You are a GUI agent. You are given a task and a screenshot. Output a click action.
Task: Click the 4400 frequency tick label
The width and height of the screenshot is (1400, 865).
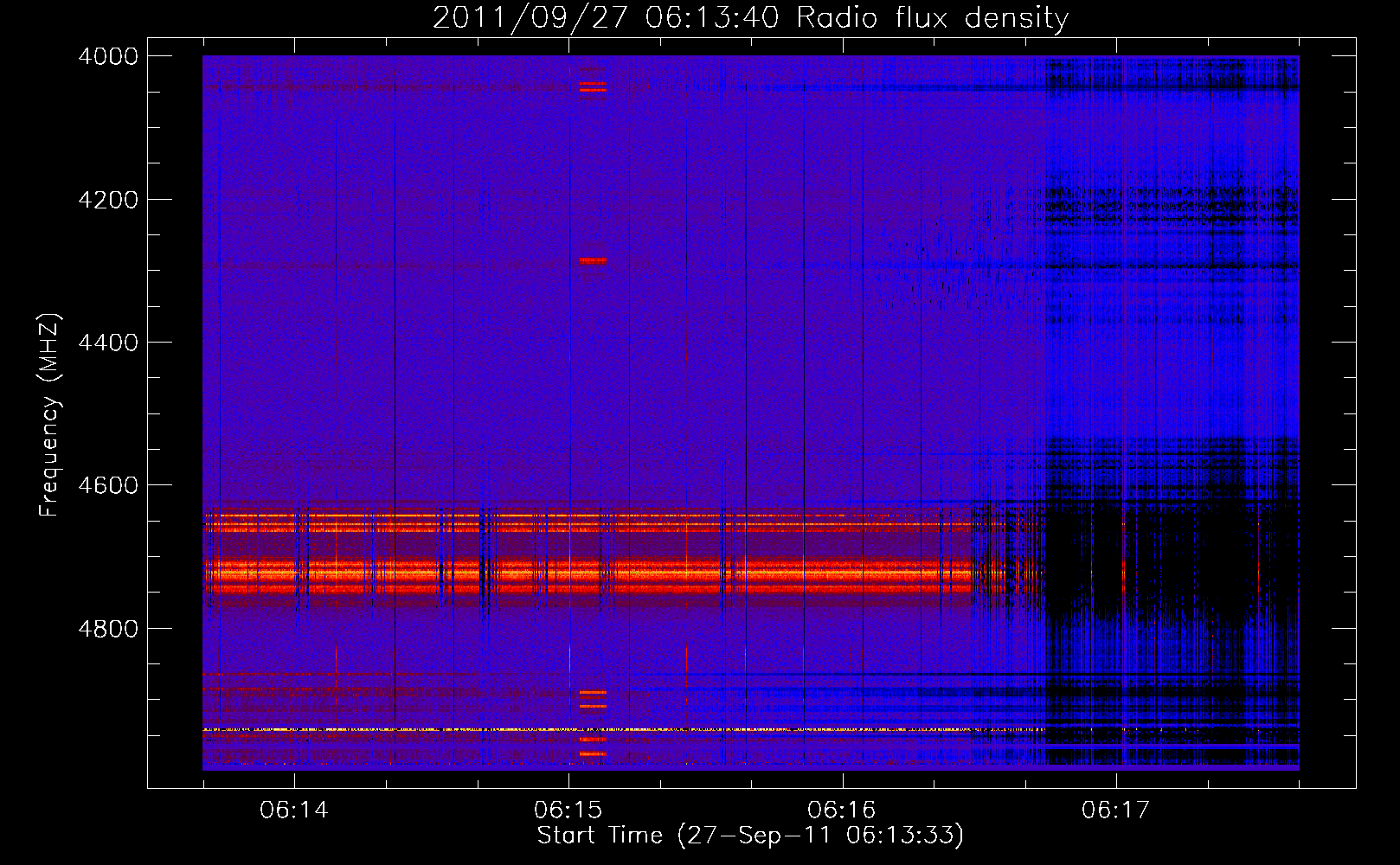pyautogui.click(x=108, y=343)
